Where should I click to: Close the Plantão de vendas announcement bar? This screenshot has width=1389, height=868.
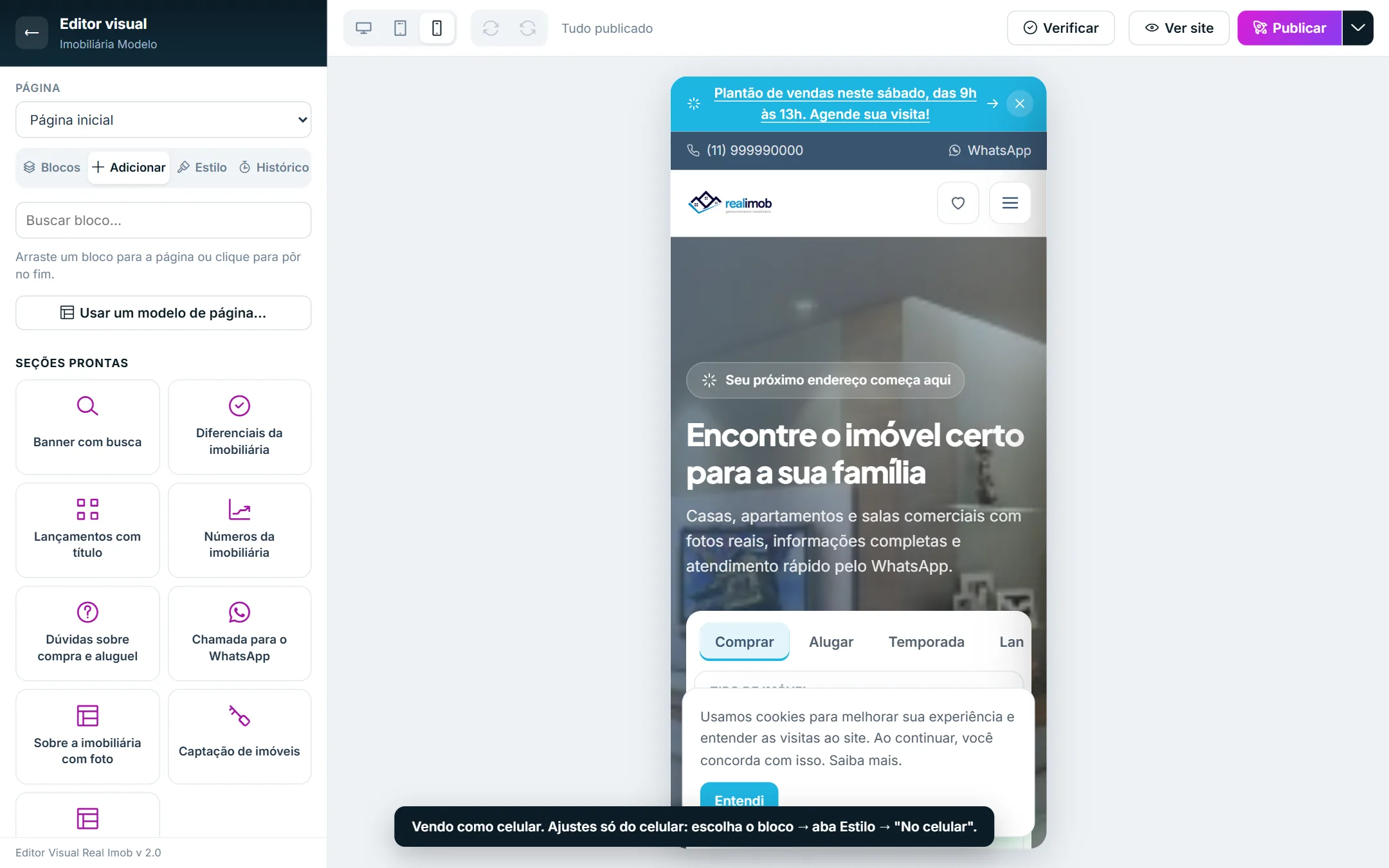[x=1019, y=104]
